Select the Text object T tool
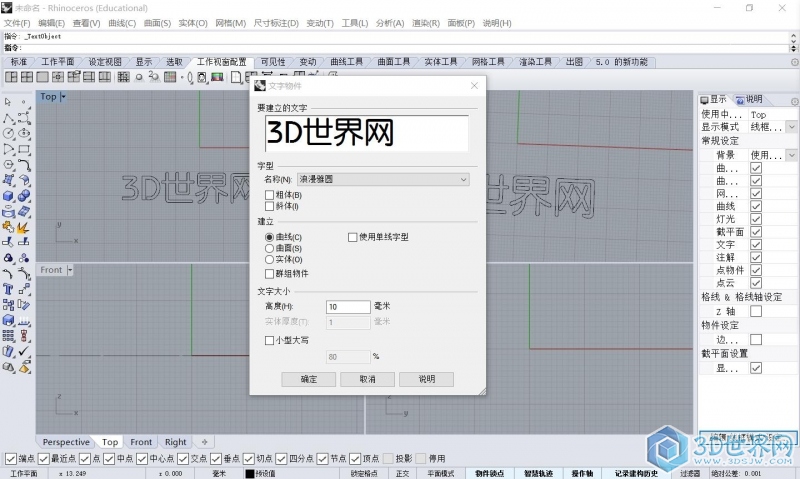The image size is (800, 479). (x=8, y=289)
